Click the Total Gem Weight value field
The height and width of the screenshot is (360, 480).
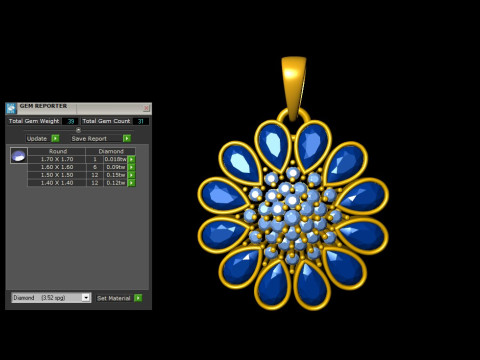pyautogui.click(x=70, y=121)
